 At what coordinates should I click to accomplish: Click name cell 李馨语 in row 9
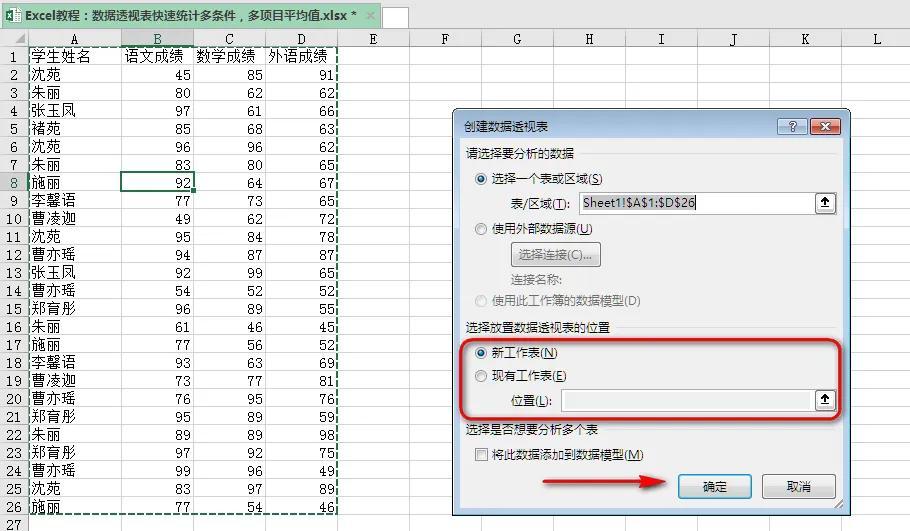coord(75,201)
